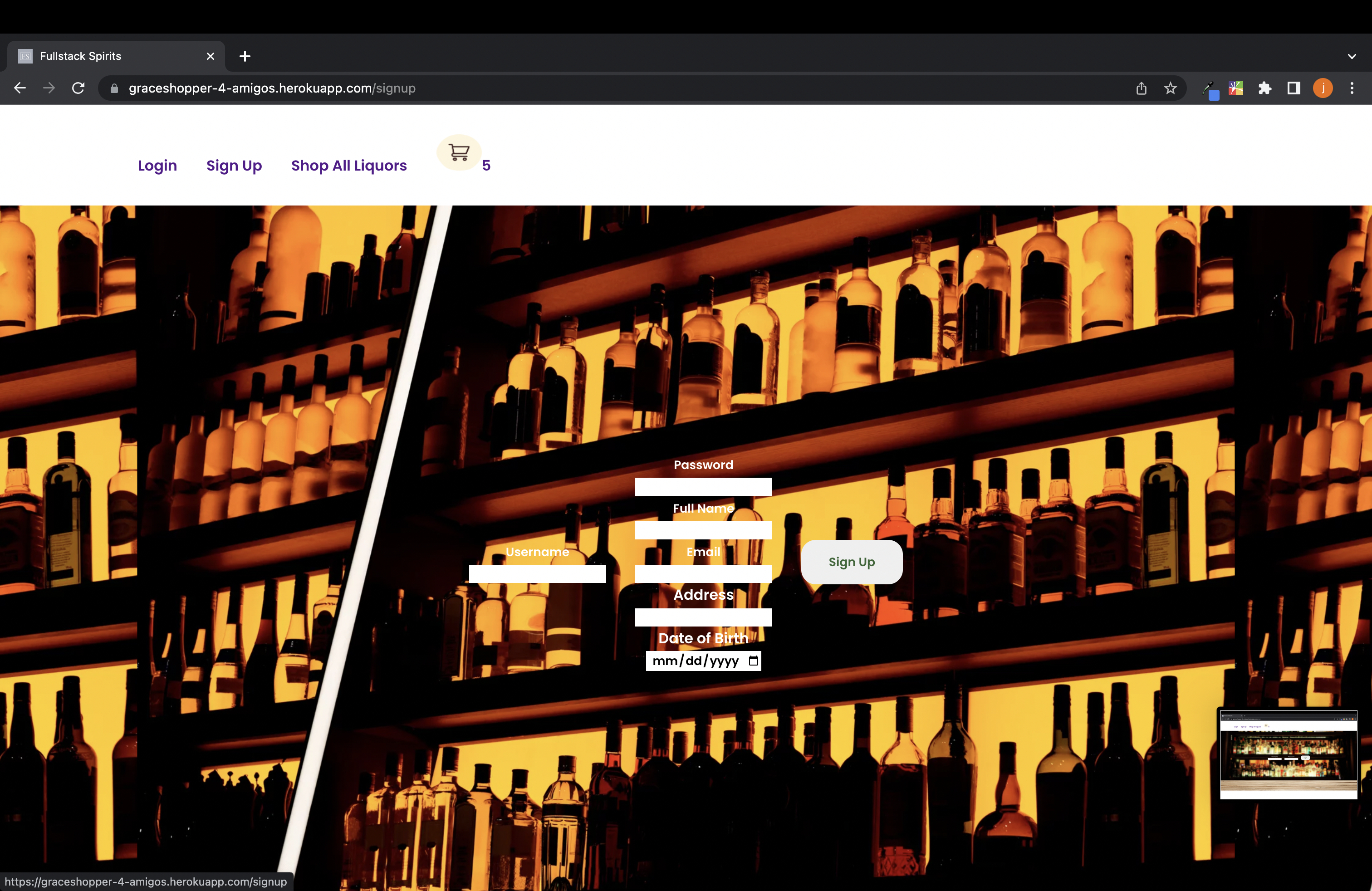This screenshot has height=891, width=1372.
Task: Open the Chrome three-dot menu
Action: point(1352,88)
